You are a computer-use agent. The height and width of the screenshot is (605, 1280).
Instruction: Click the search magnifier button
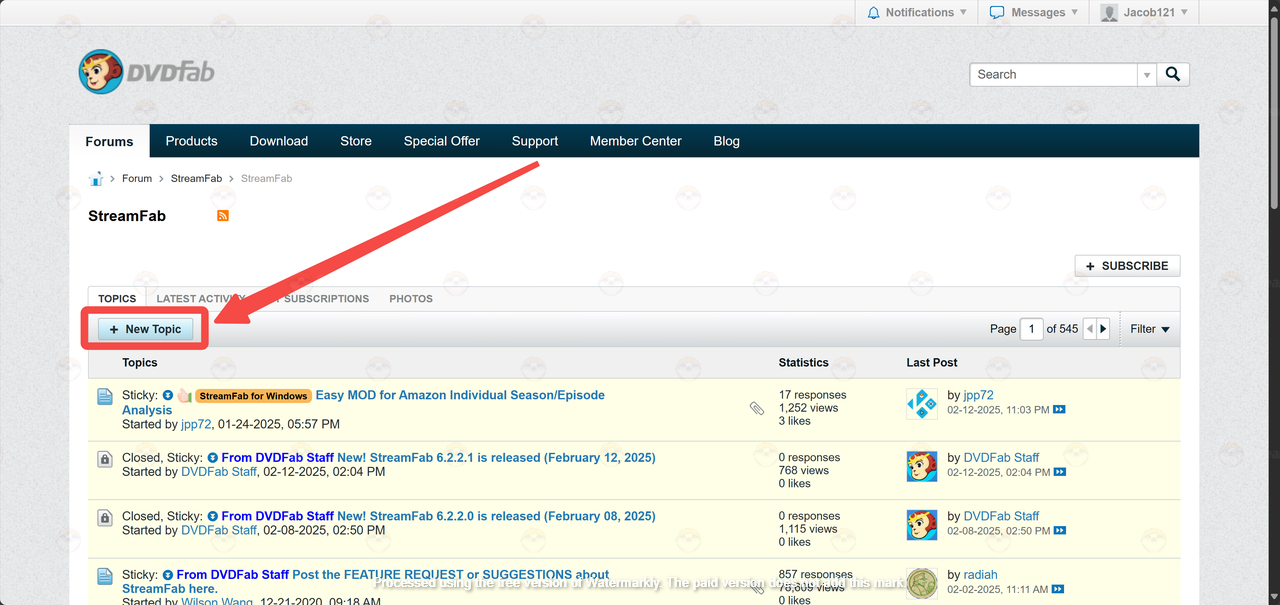pyautogui.click(x=1173, y=74)
